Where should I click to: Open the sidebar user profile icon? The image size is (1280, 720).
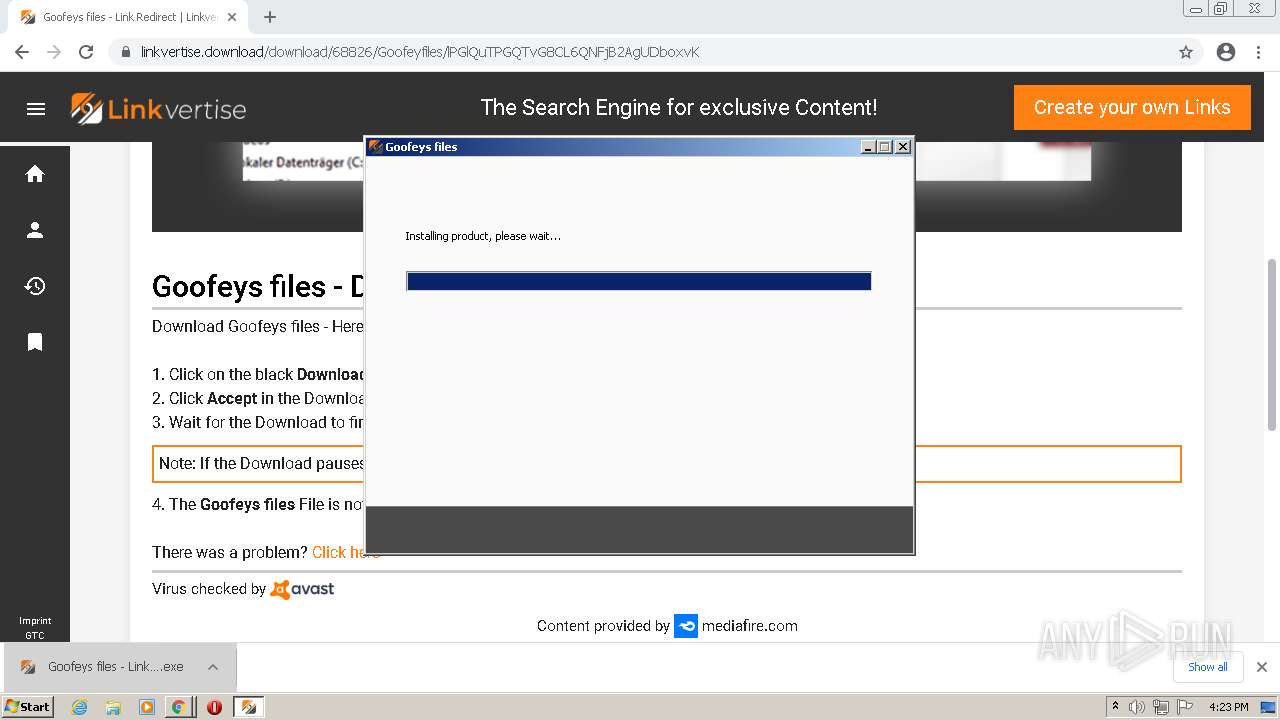pos(35,230)
